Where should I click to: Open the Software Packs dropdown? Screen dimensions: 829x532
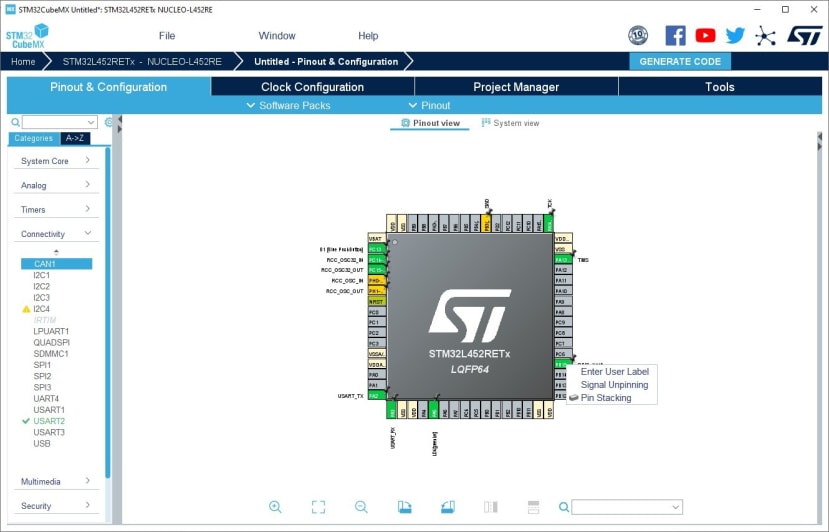[289, 105]
